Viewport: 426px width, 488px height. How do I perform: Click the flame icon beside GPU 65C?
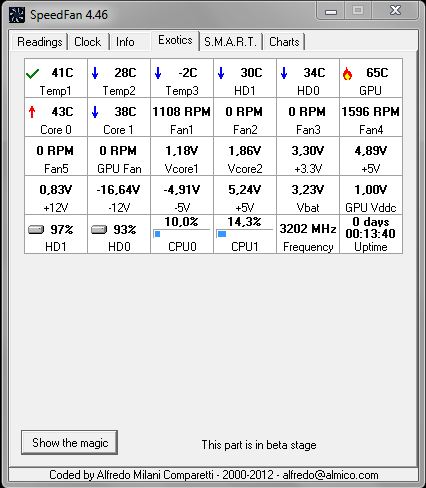point(347,74)
